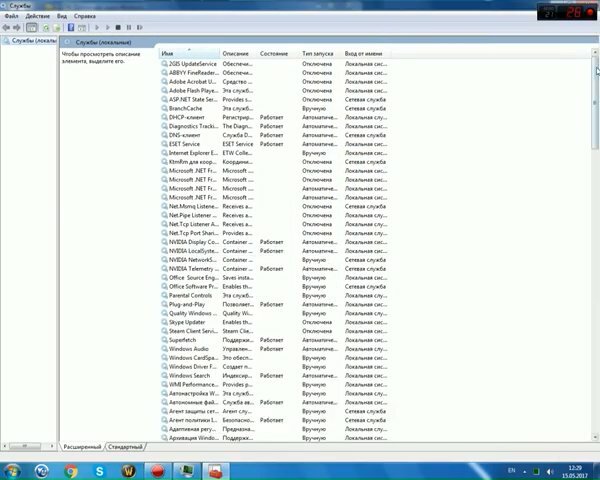Open Google Chrome from the taskbar

click(x=71, y=471)
